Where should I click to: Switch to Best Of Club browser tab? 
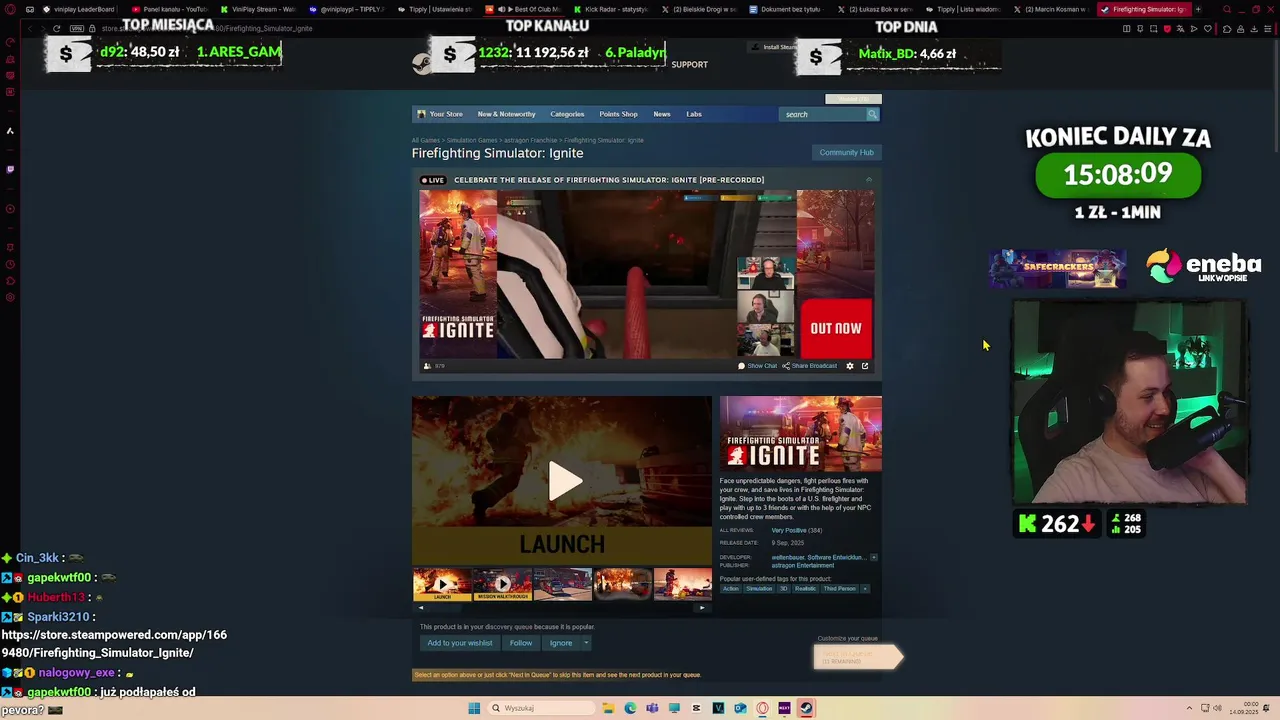point(522,9)
